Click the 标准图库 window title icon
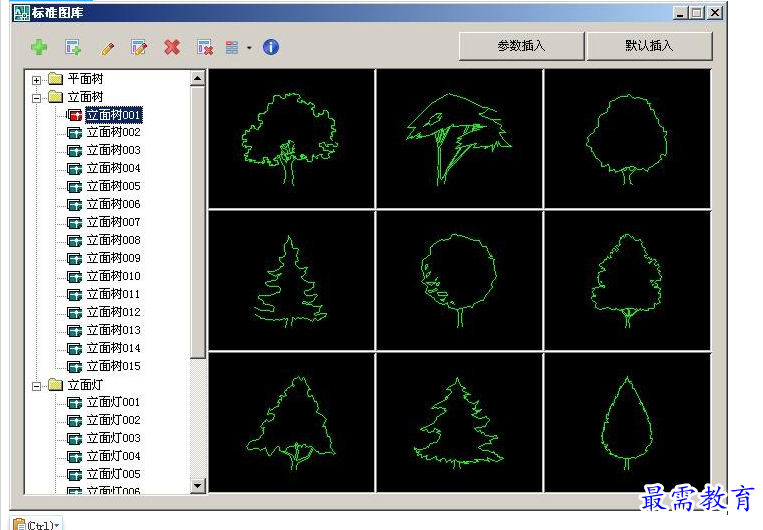The image size is (763, 530). click(21, 13)
